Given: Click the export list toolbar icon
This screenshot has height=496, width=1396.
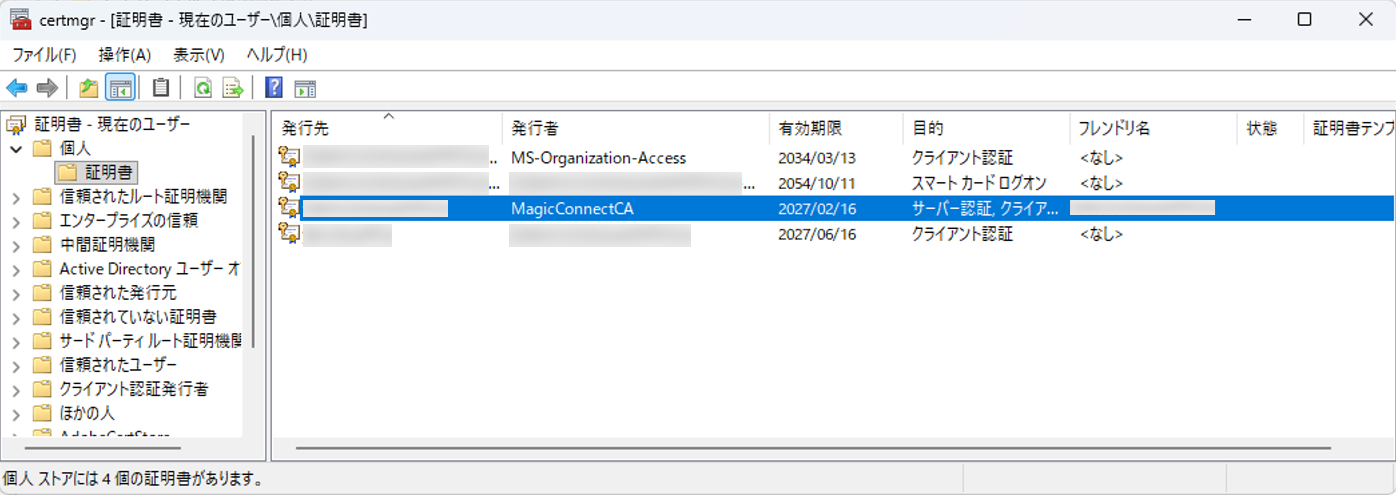Looking at the screenshot, I should 233,88.
